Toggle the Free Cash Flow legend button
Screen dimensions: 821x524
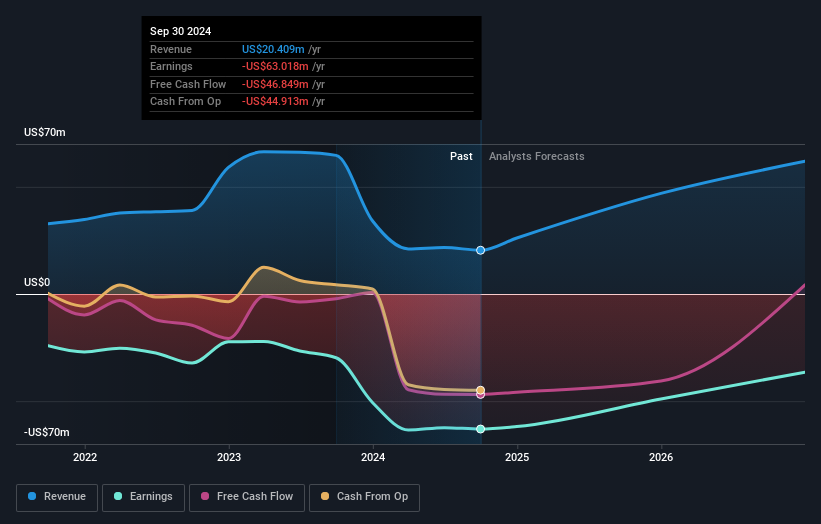pyautogui.click(x=247, y=497)
